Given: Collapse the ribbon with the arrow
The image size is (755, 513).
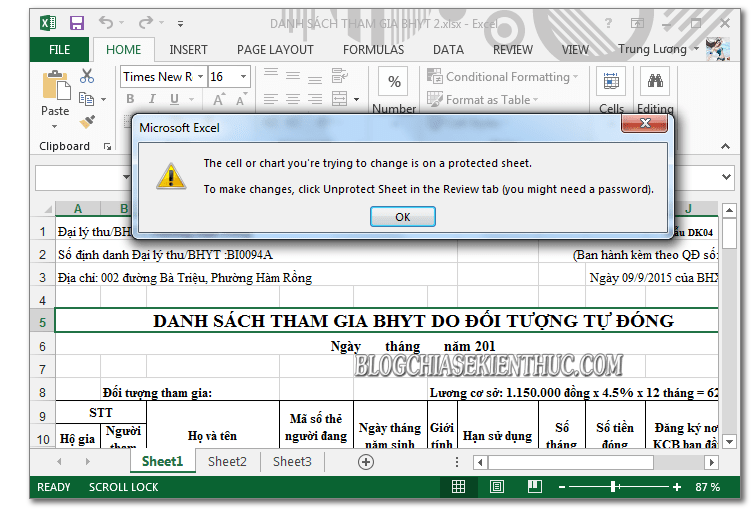Looking at the screenshot, I should click(725, 146).
